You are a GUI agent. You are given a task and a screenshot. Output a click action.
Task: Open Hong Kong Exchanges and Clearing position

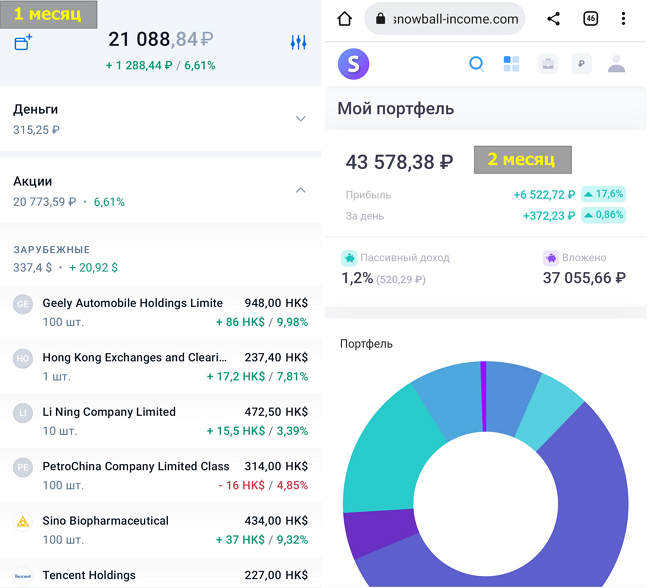tap(160, 366)
